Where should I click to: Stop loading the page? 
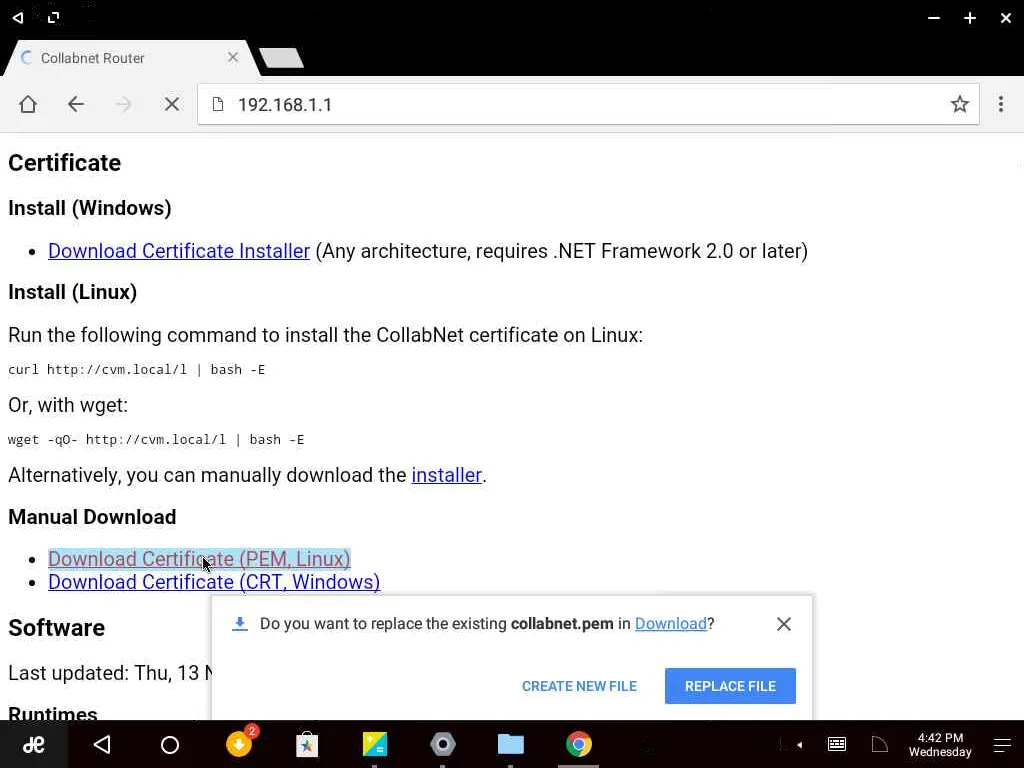[172, 104]
